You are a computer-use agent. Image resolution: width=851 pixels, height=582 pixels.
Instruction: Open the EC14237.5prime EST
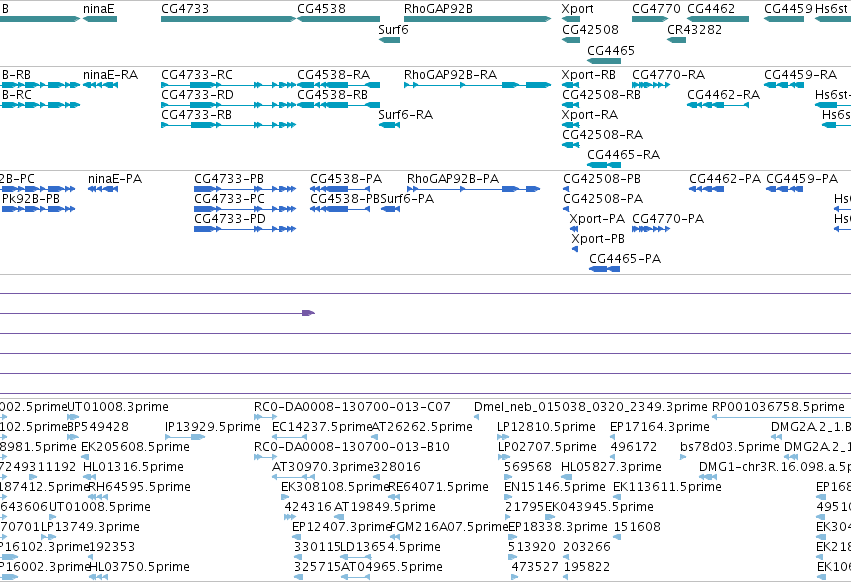pos(289,436)
